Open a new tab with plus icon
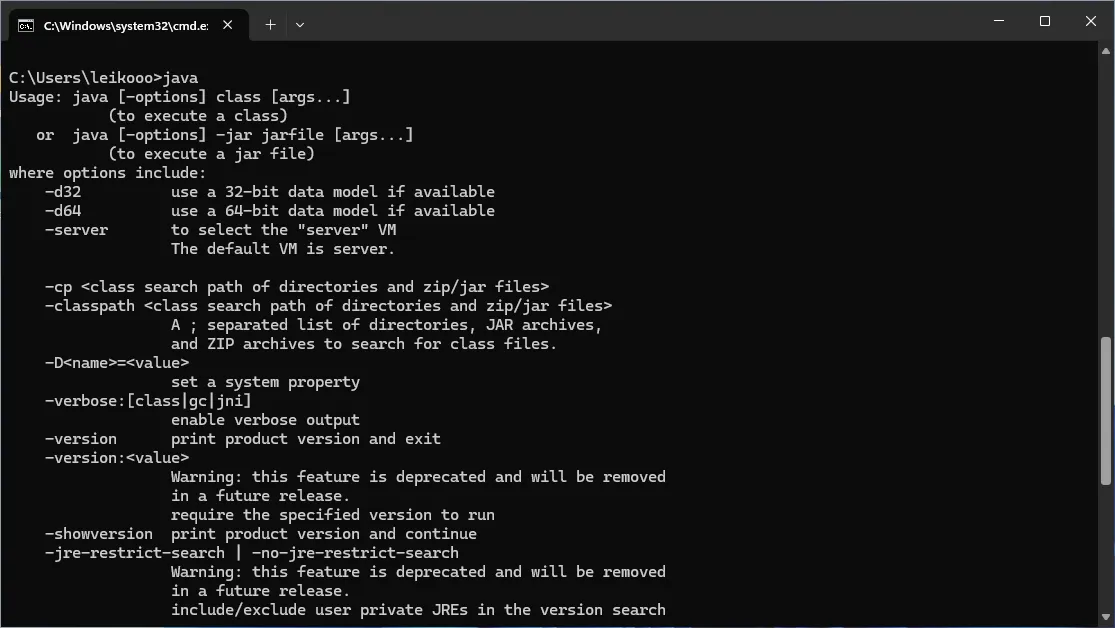 pos(270,25)
